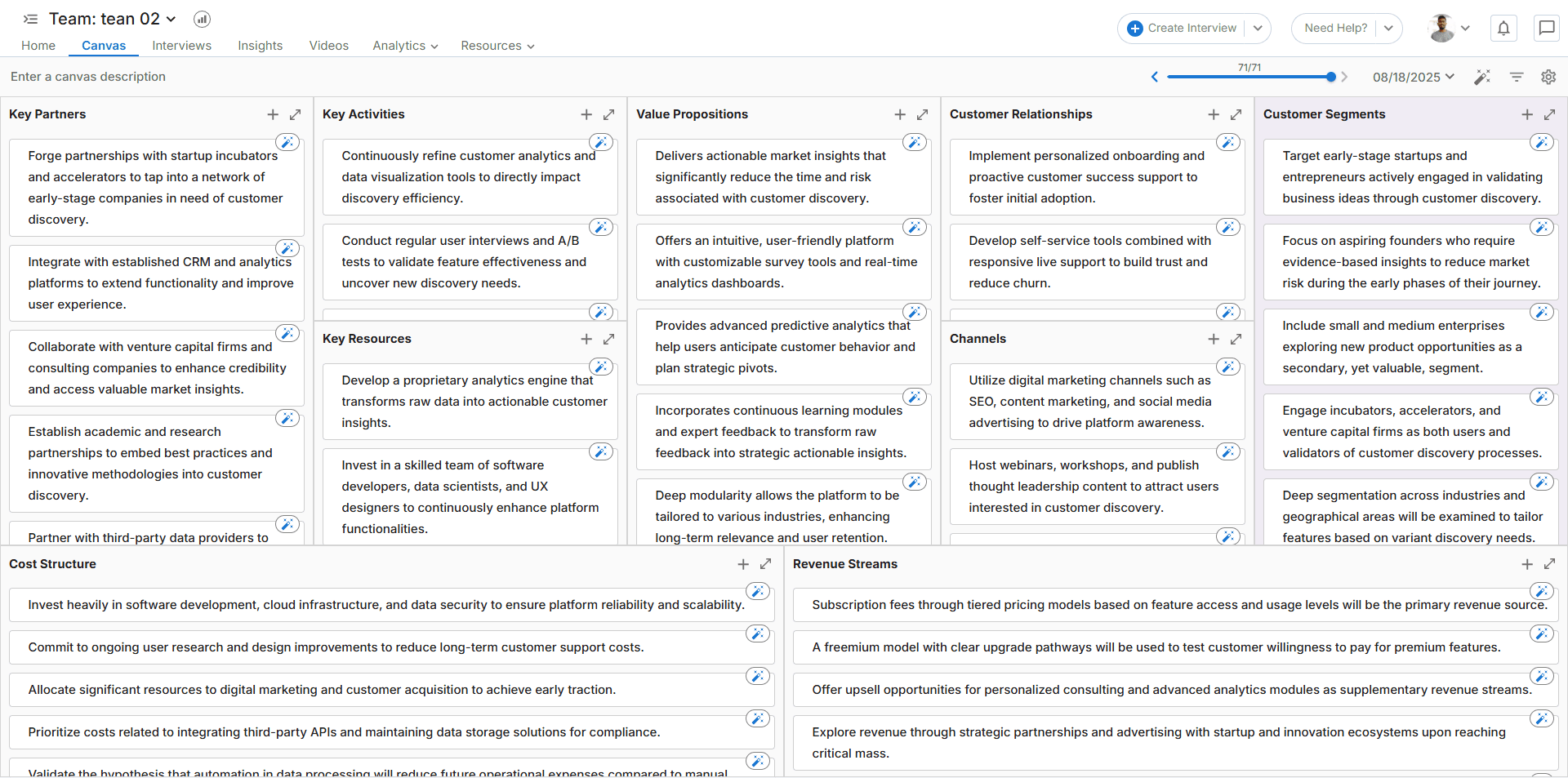This screenshot has height=778, width=1568.
Task: Add a card to Key Partners
Action: (x=273, y=115)
